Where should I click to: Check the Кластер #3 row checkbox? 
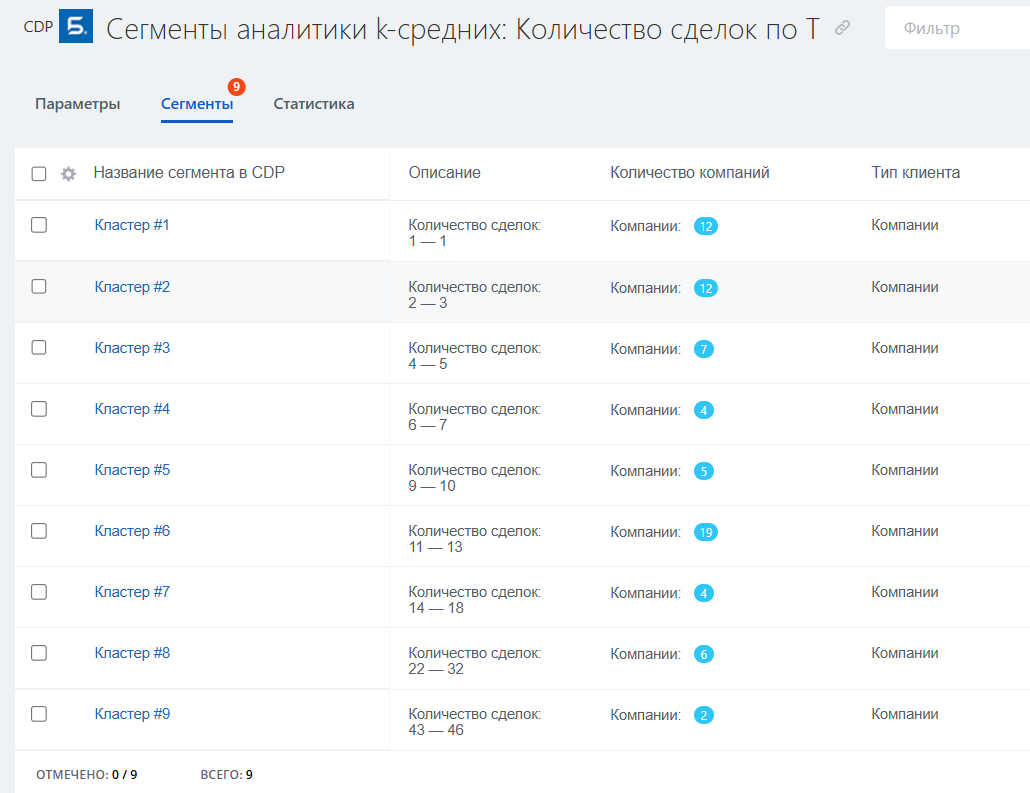[39, 348]
